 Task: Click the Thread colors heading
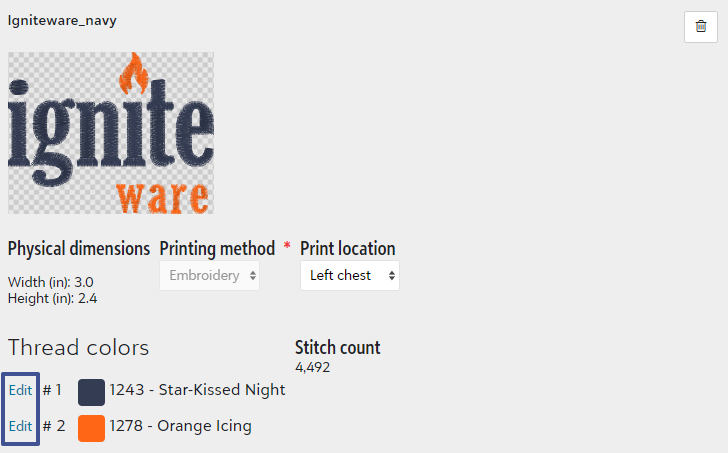pyautogui.click(x=78, y=348)
